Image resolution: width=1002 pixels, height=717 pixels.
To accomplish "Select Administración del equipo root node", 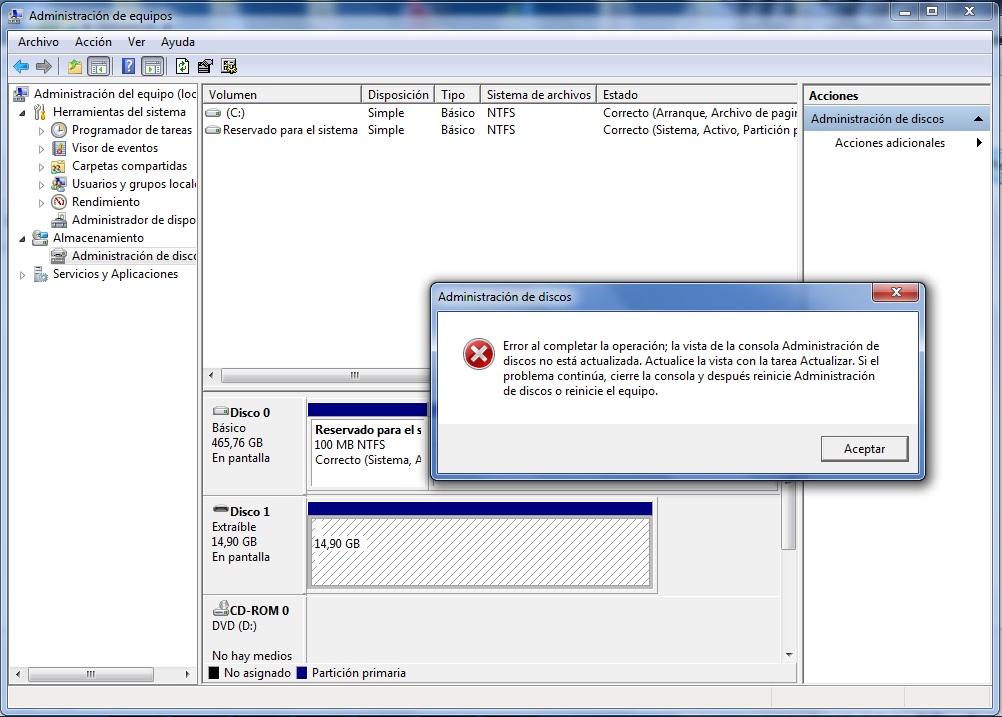I will click(114, 93).
